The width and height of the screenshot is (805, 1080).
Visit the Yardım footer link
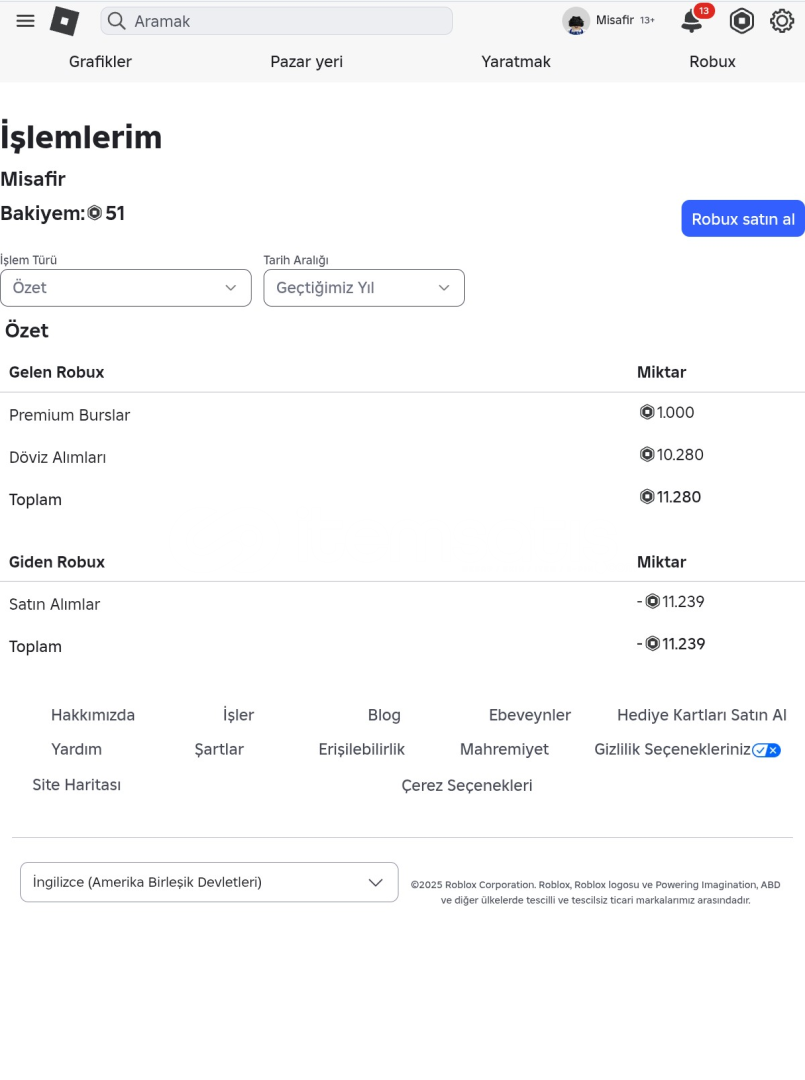[76, 749]
